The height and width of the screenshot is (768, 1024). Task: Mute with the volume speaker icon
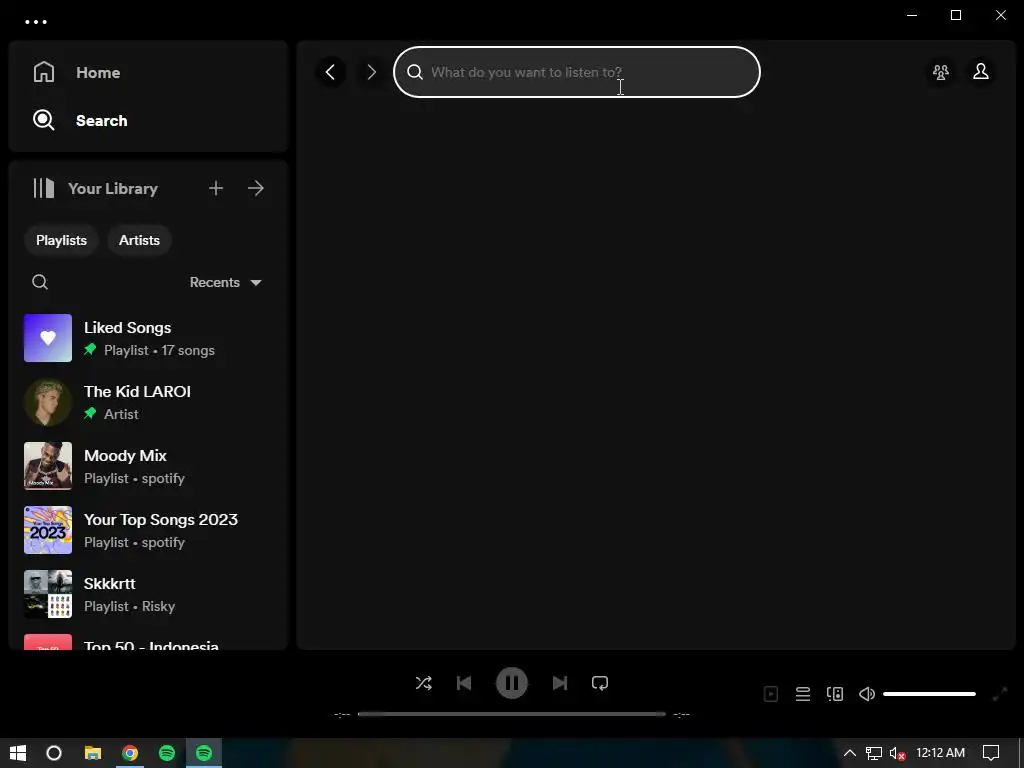(867, 694)
